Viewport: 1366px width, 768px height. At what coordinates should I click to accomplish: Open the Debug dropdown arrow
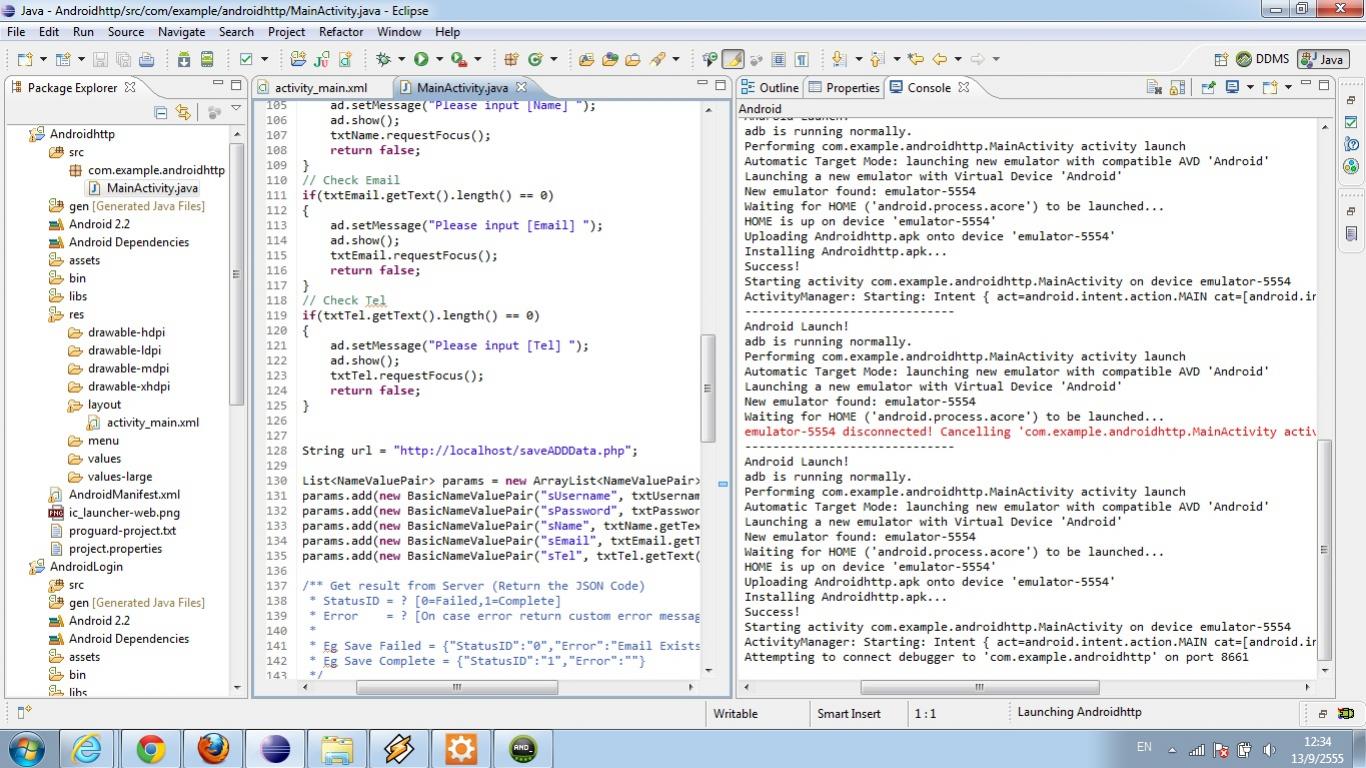click(x=401, y=60)
